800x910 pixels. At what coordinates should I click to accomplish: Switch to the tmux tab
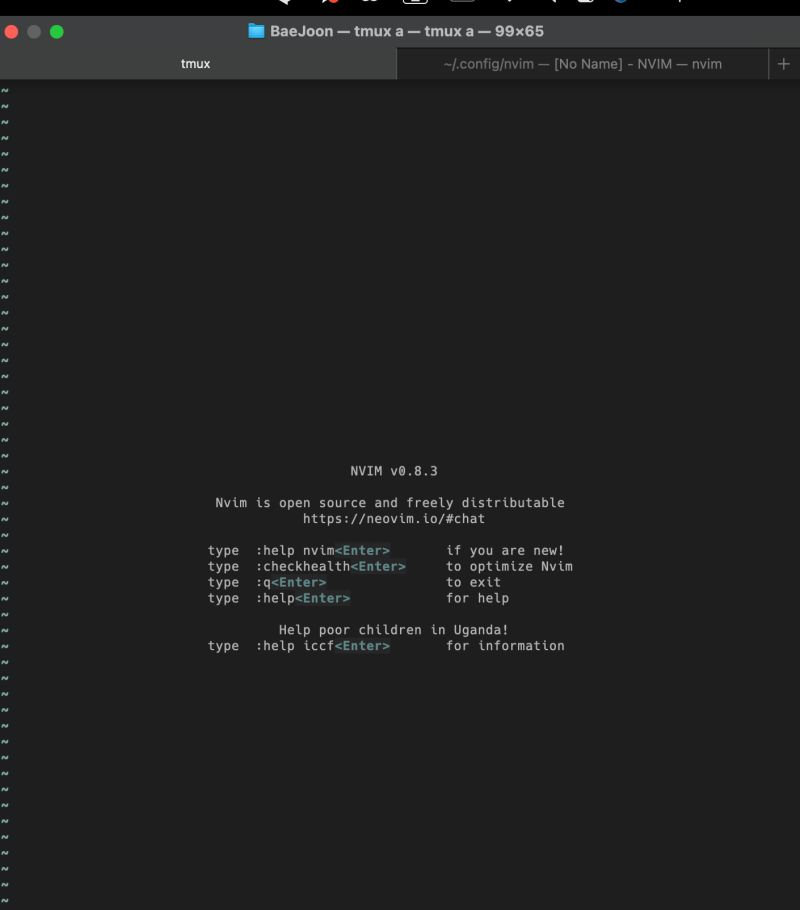(195, 63)
